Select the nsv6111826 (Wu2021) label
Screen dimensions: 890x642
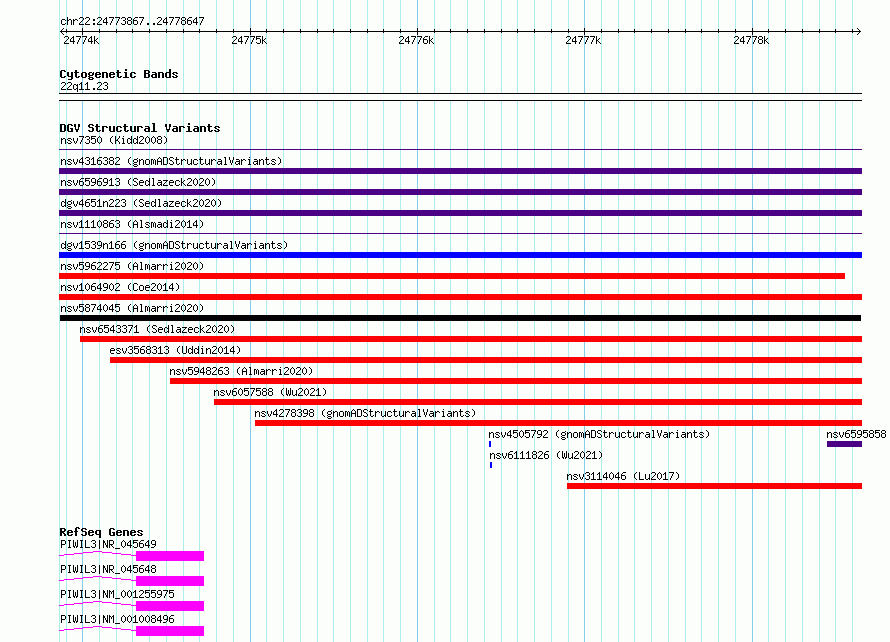point(546,455)
